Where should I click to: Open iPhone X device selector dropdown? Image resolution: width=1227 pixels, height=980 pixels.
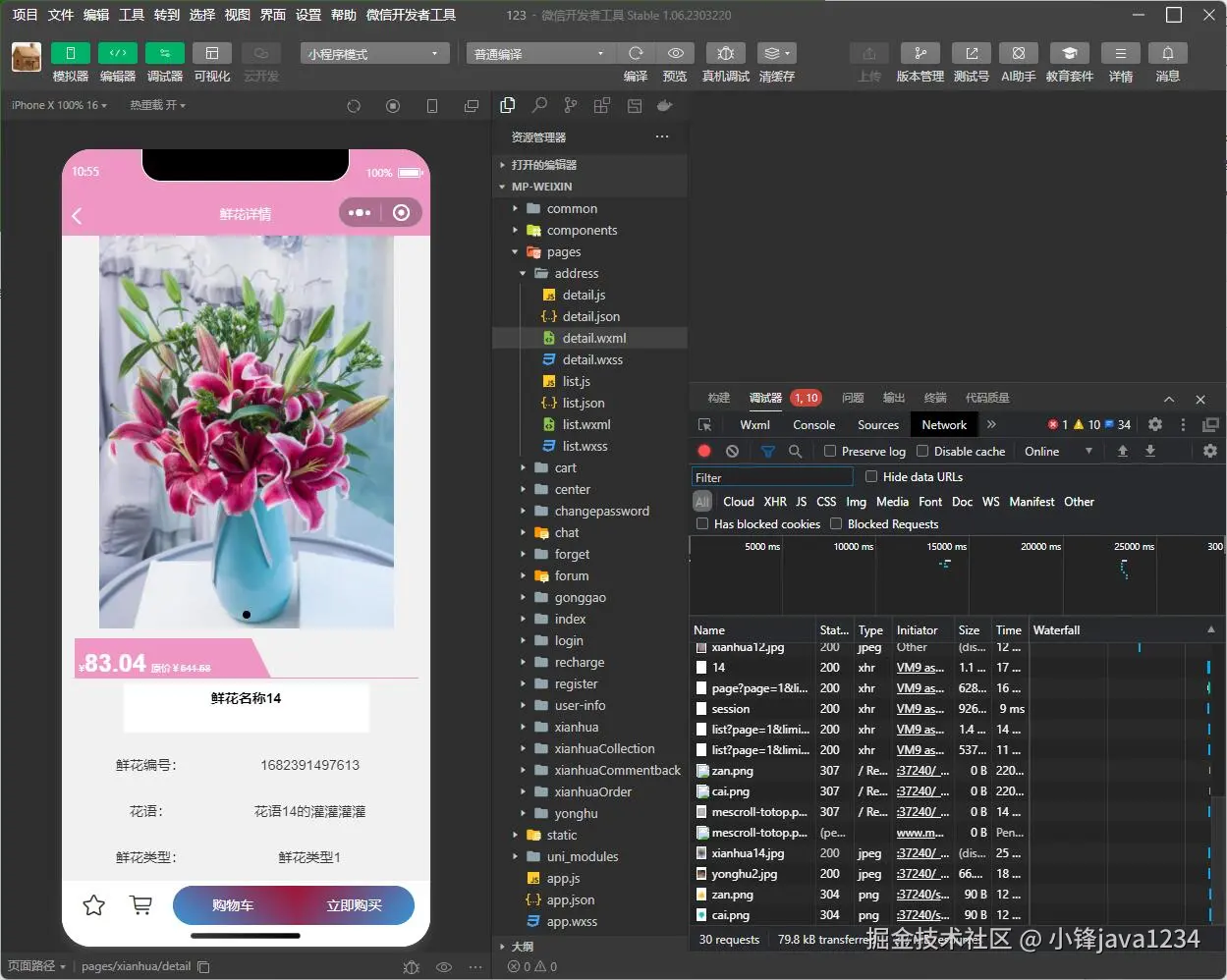pos(59,105)
